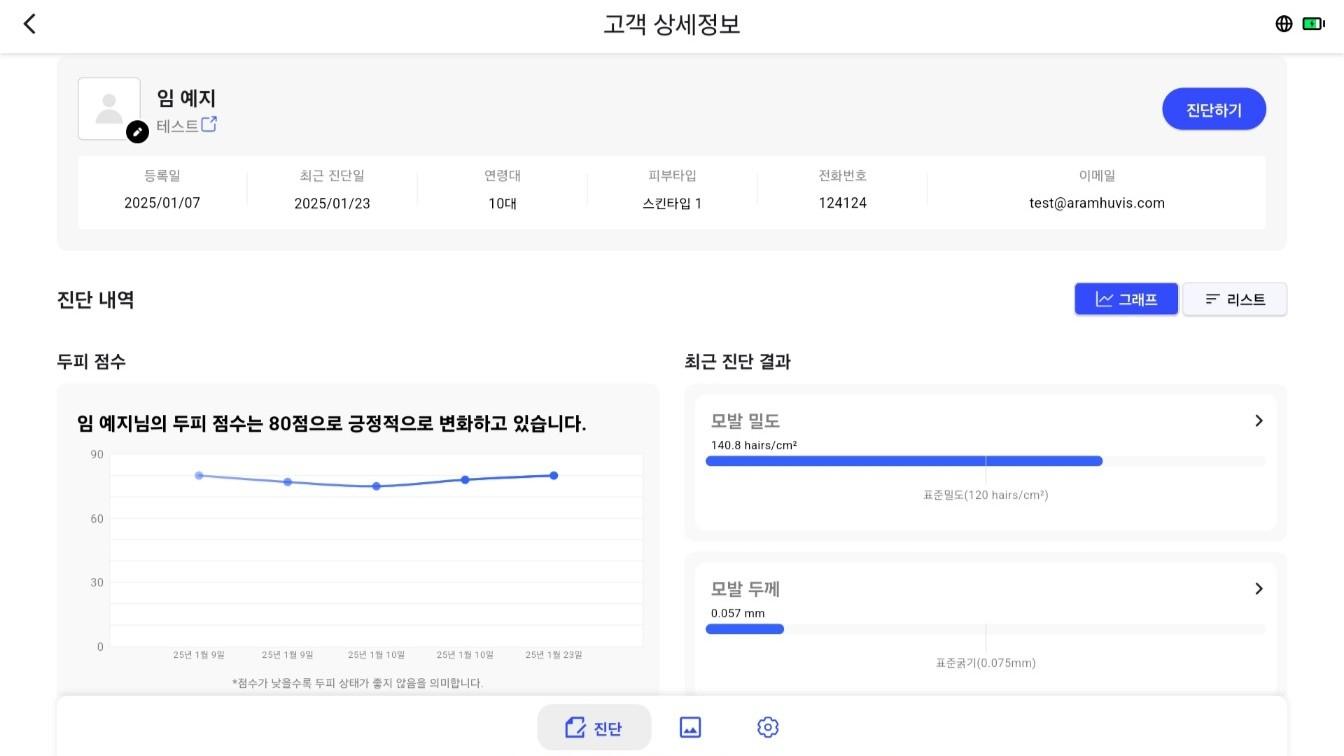This screenshot has width=1344, height=756.
Task: Select the 25년 1월 23일 chart data point
Action: (x=554, y=476)
